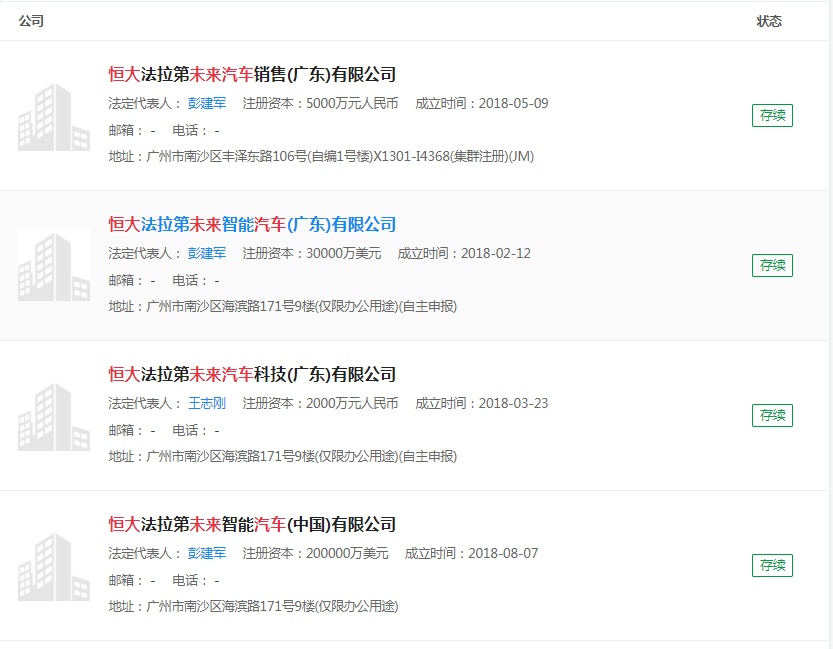Open 恒大法拉第未来智能汽车(中国)有限公司 company link
The width and height of the screenshot is (833, 649).
pyautogui.click(x=252, y=525)
